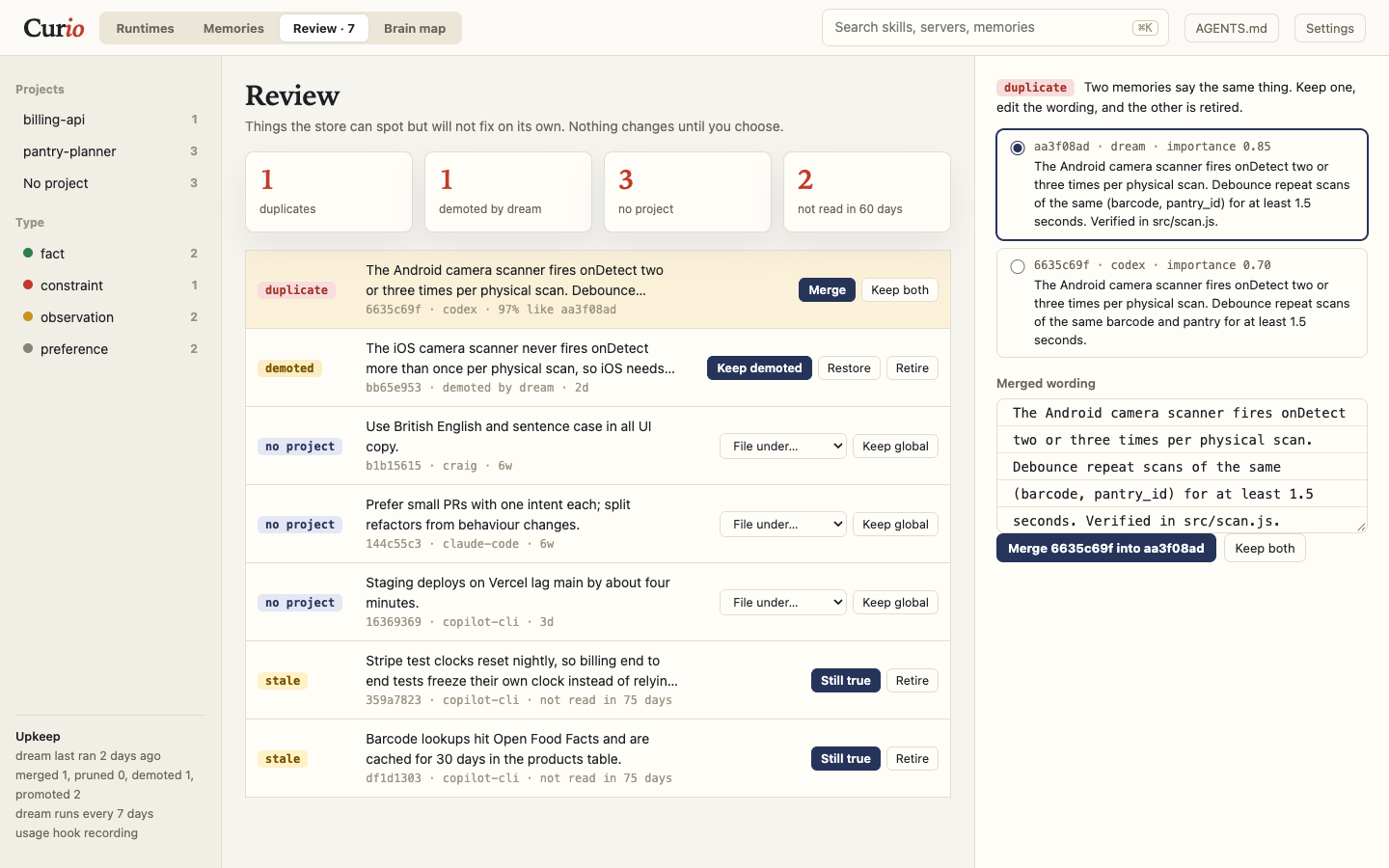The image size is (1389, 868).
Task: Open the Review · 7 tab
Action: (x=324, y=28)
